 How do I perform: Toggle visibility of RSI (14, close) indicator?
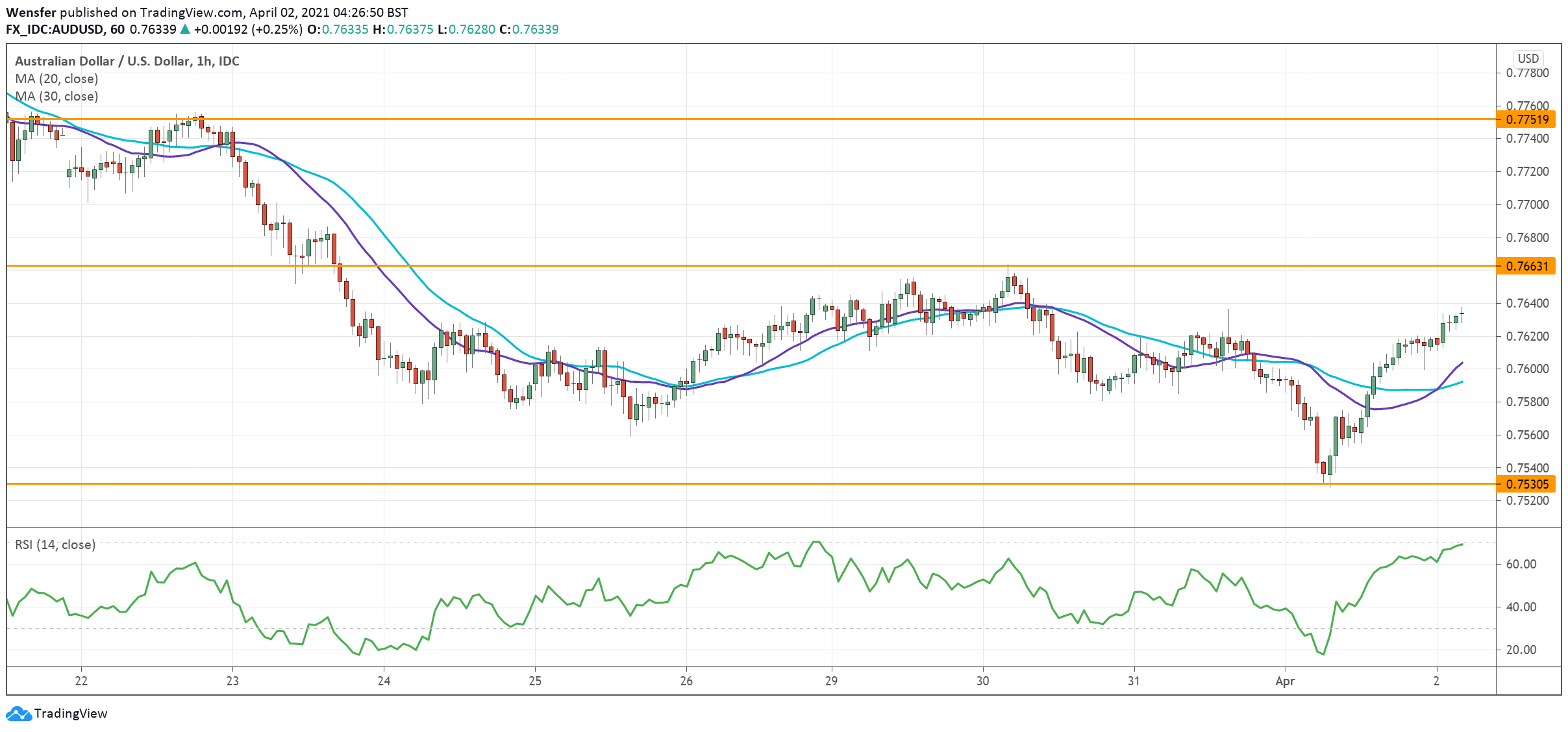[x=56, y=544]
